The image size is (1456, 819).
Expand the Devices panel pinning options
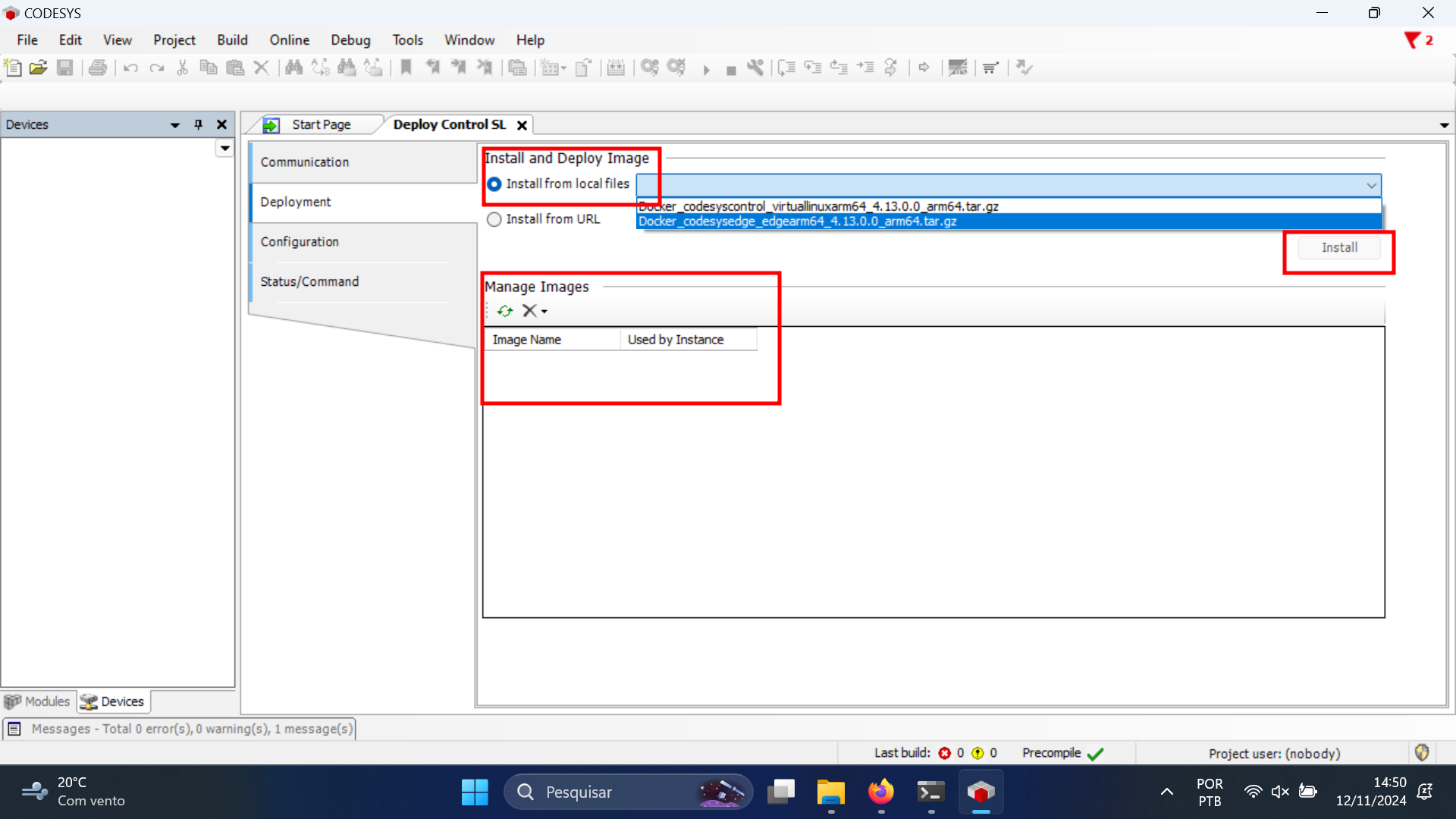(x=176, y=124)
